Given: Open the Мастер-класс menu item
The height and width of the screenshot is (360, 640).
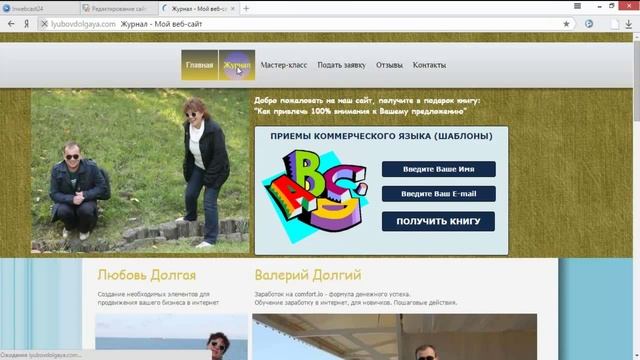Looking at the screenshot, I should point(284,65).
